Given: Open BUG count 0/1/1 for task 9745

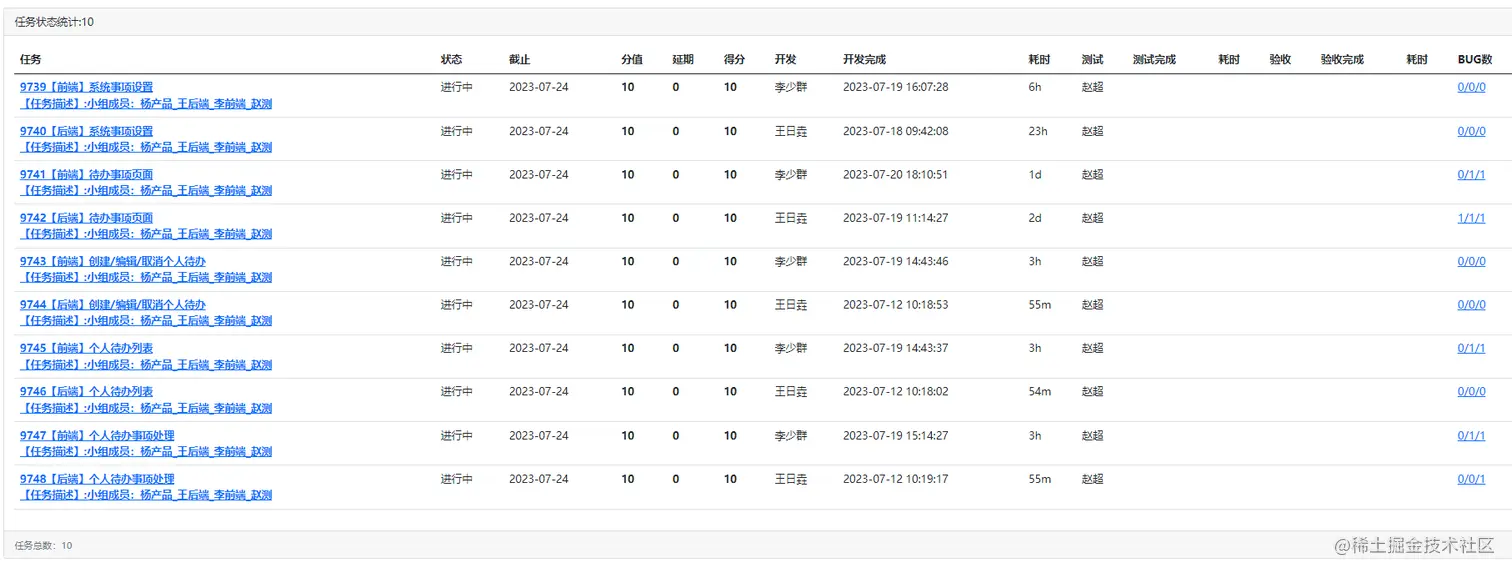Looking at the screenshot, I should [x=1471, y=348].
